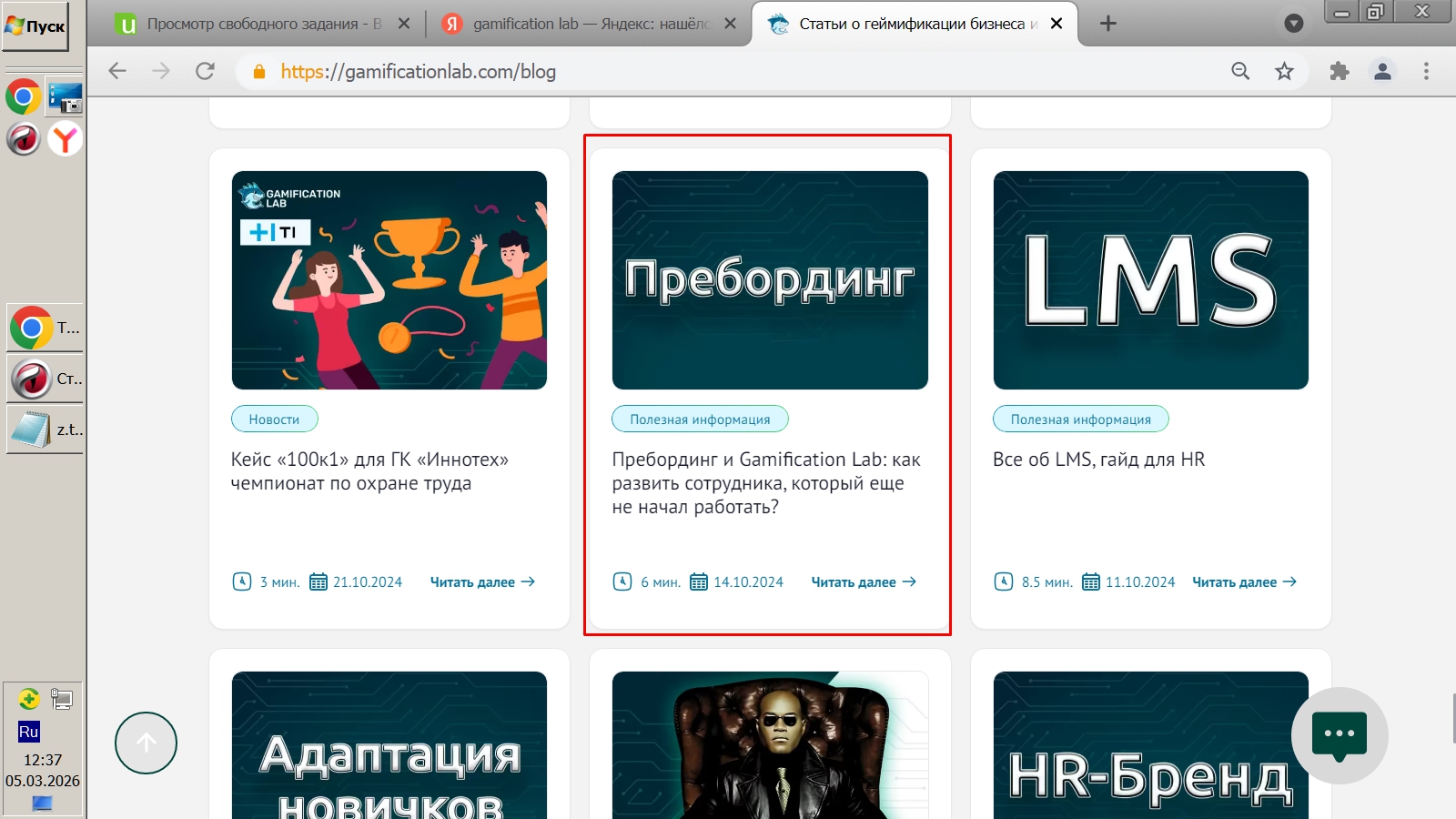The height and width of the screenshot is (819, 1456).
Task: Click Читать далее for the Пребординг article
Action: click(864, 582)
